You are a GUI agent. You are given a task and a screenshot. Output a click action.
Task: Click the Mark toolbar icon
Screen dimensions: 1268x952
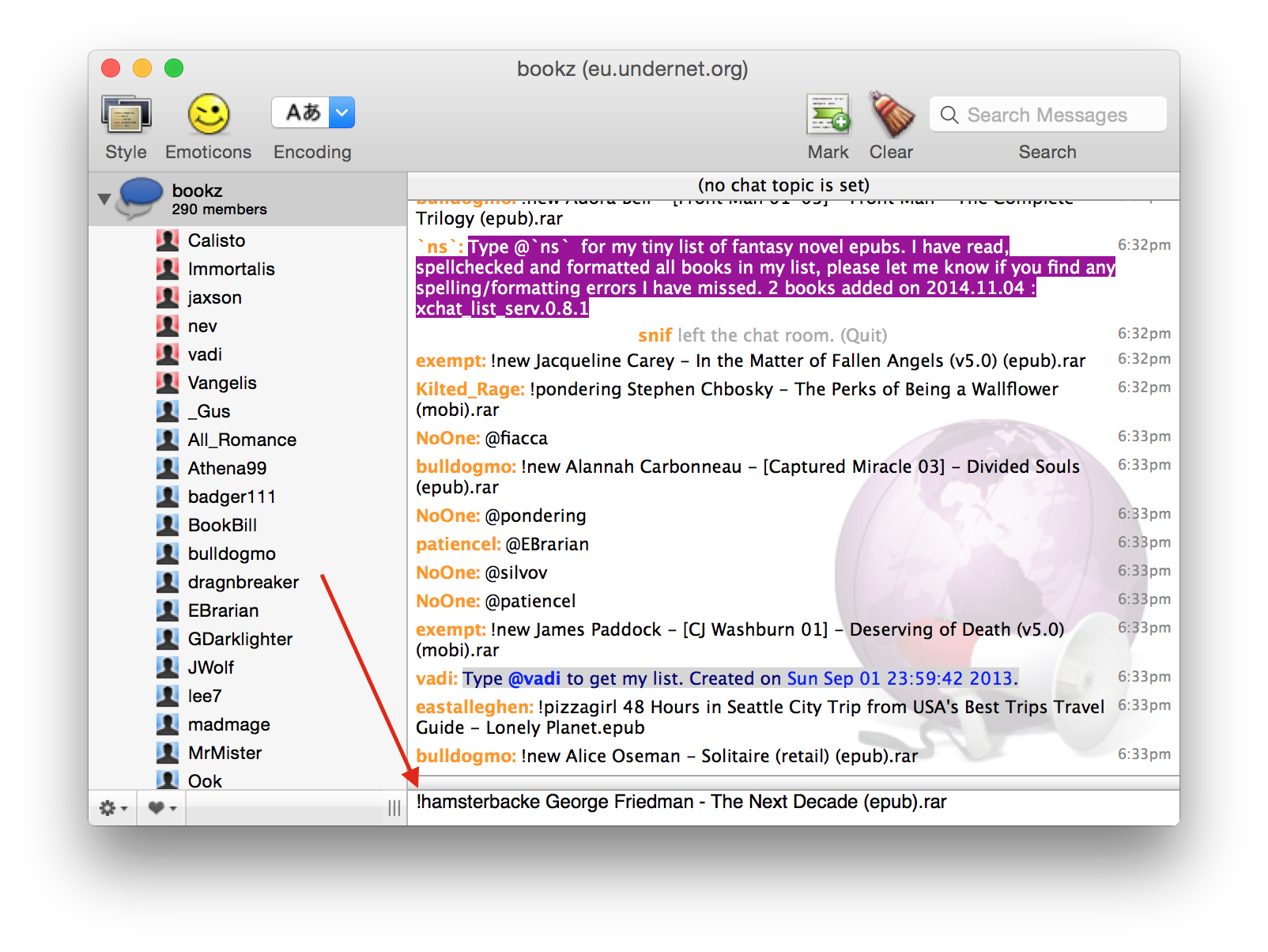click(x=828, y=116)
